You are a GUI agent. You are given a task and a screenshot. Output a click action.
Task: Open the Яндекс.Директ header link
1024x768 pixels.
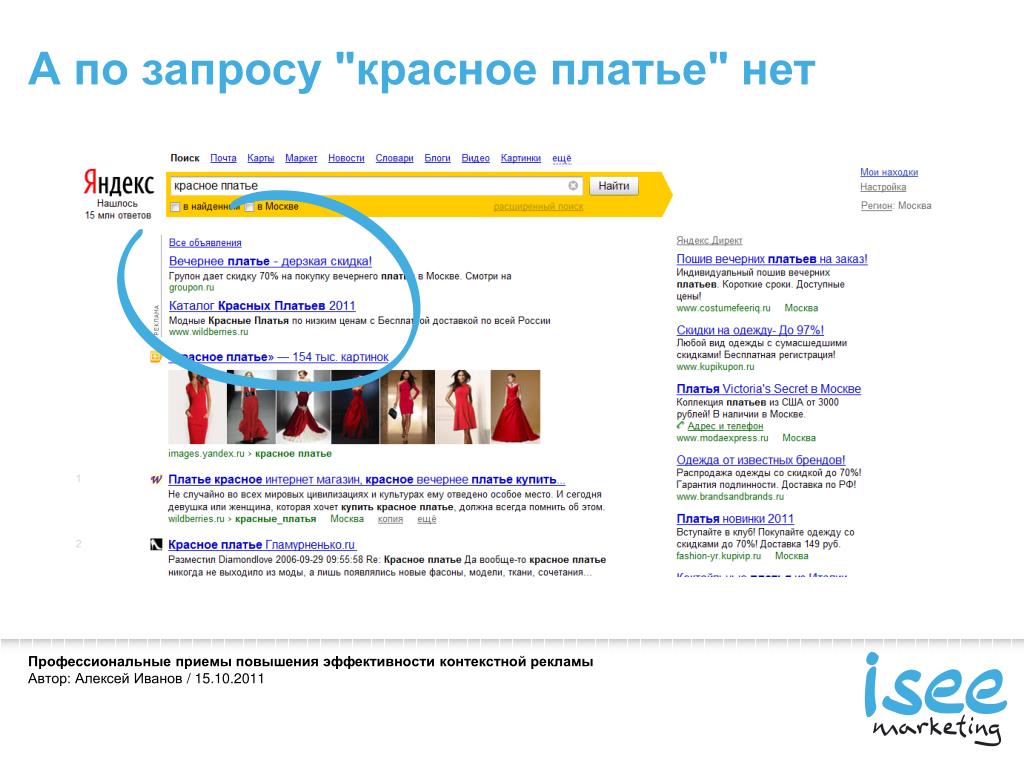709,240
